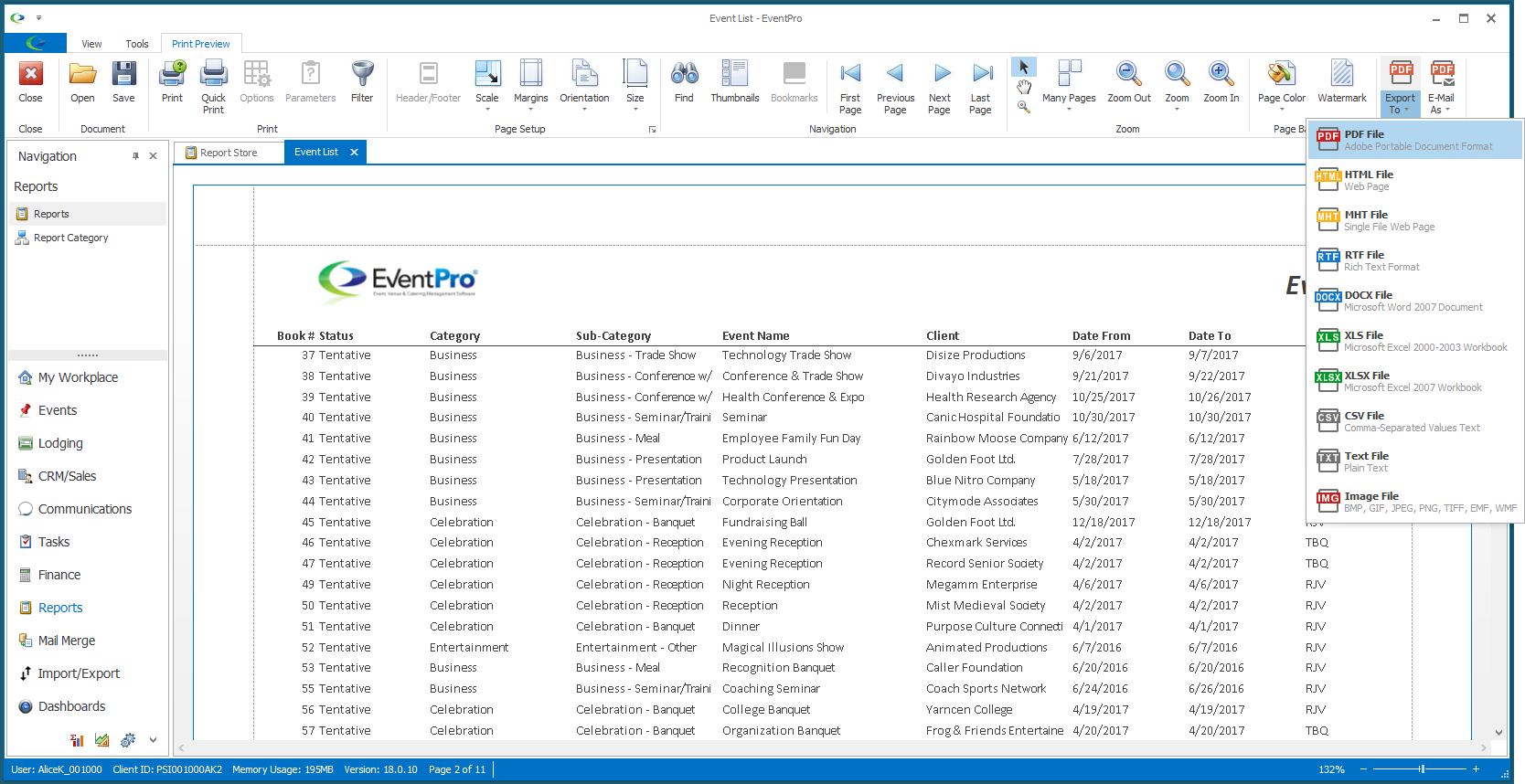Viewport: 1525px width, 784px height.
Task: Expand the navigation footer chevron
Action: coord(153,740)
